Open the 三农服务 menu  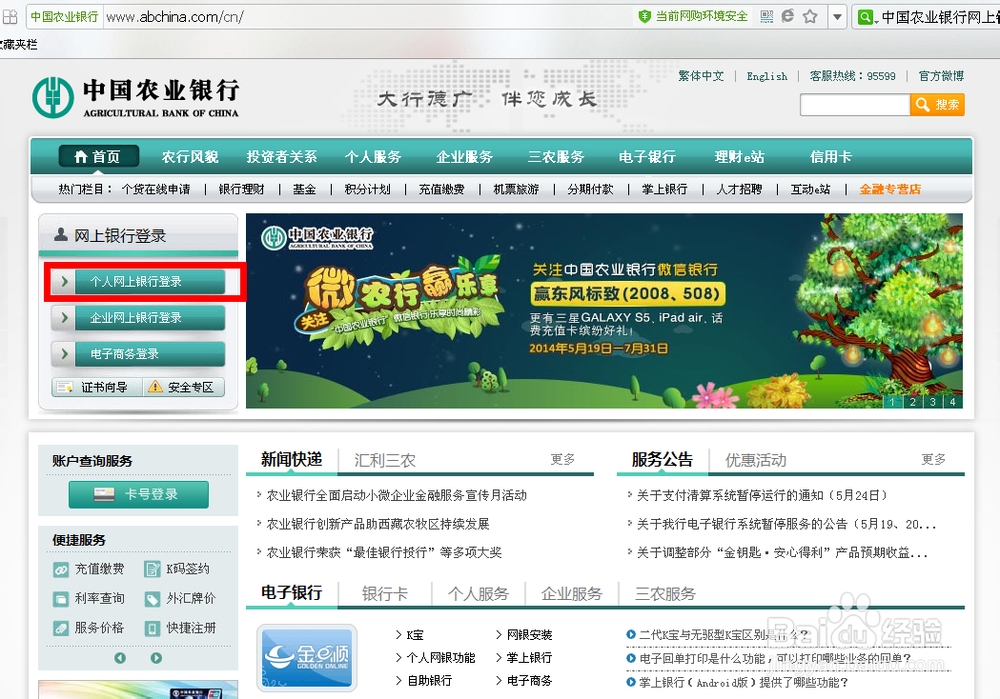555,156
